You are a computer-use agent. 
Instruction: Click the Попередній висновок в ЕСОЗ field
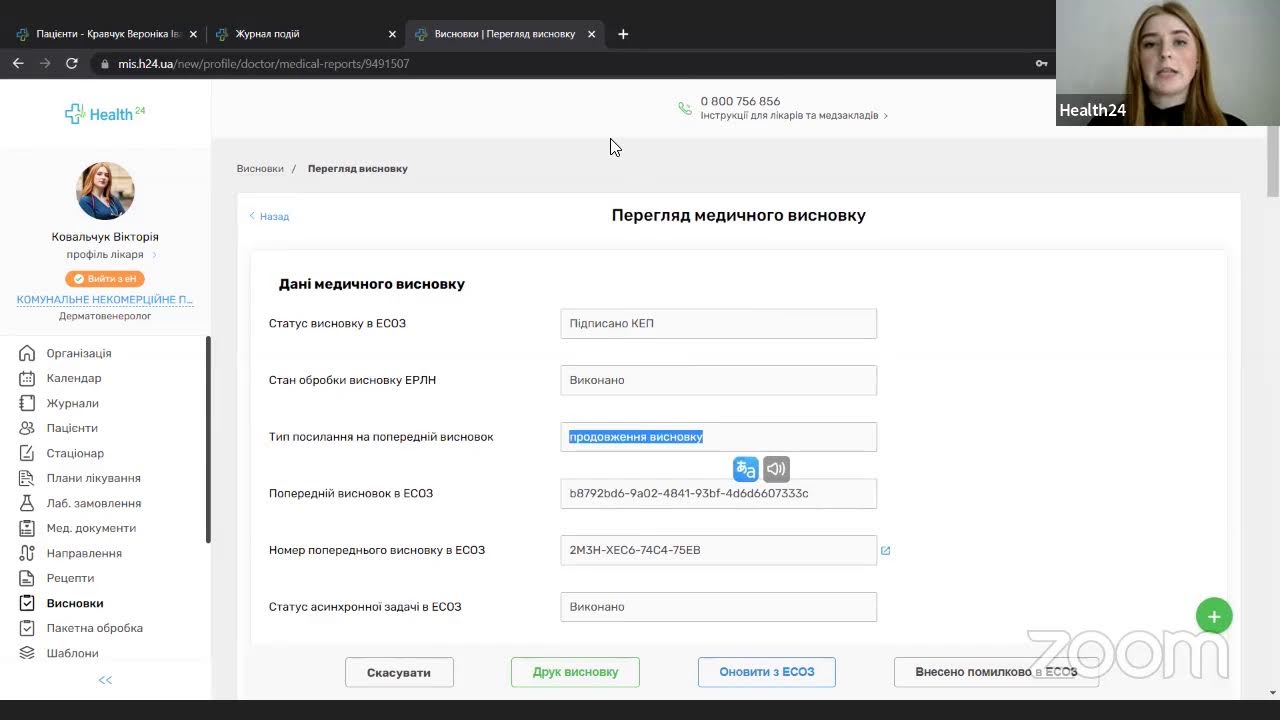pyautogui.click(x=718, y=493)
